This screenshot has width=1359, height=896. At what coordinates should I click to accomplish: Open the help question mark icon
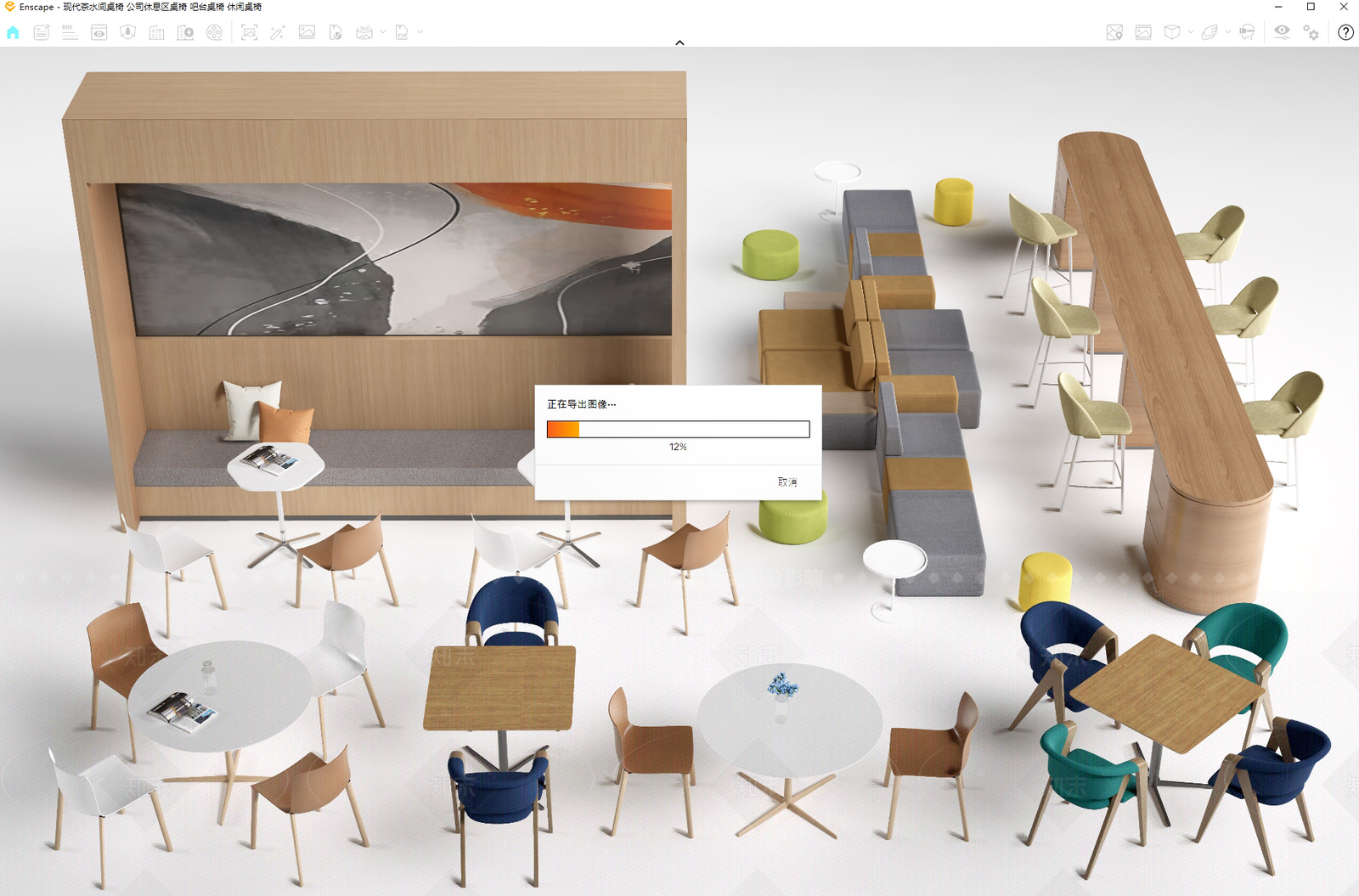tap(1345, 32)
